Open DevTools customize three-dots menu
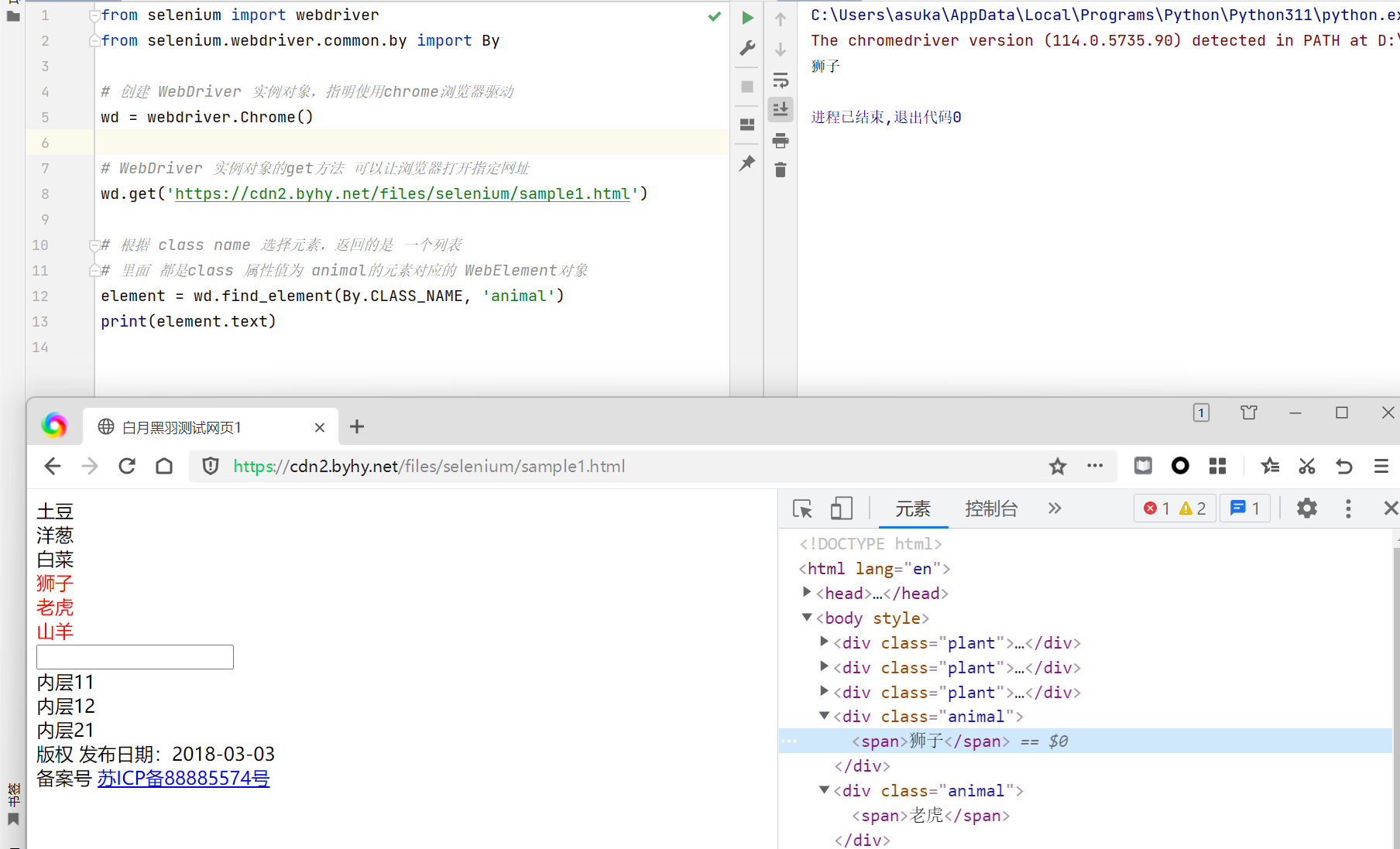1400x849 pixels. click(1348, 508)
